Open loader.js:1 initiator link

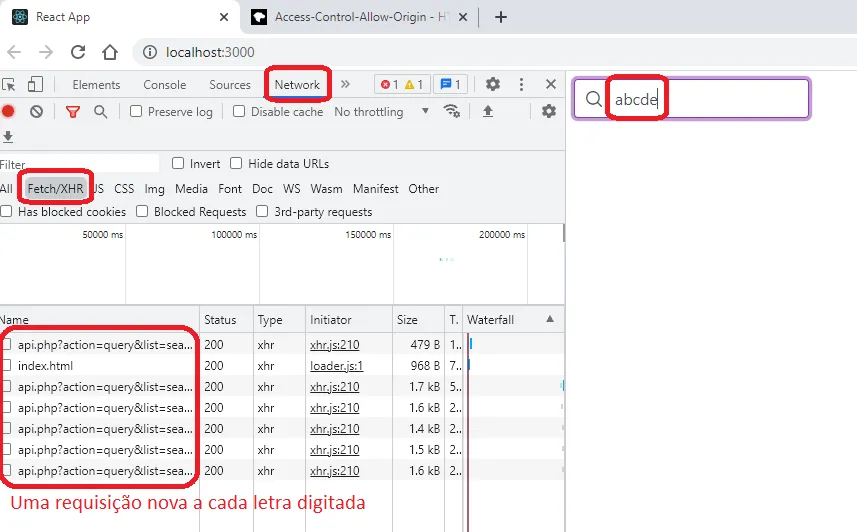(x=336, y=366)
